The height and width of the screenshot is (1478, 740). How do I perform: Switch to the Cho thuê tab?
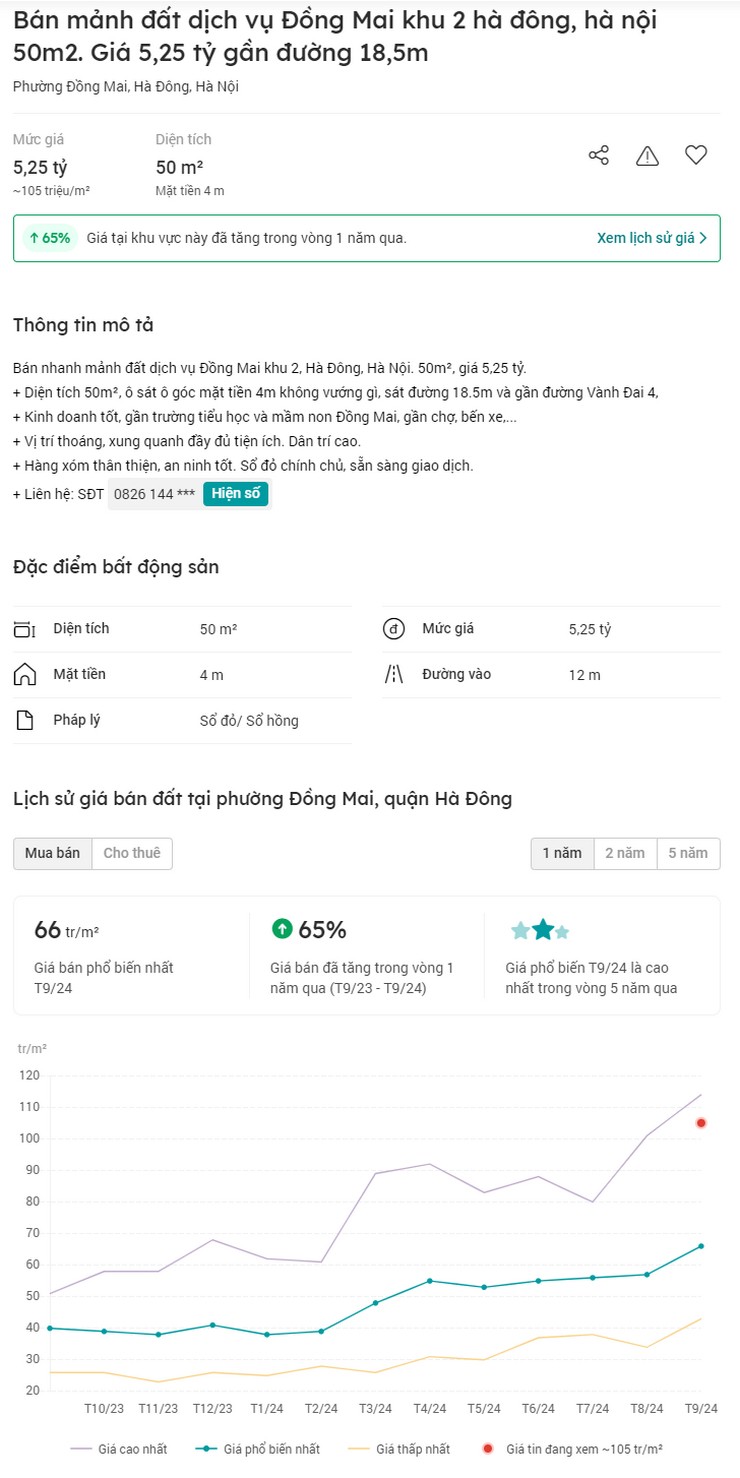132,853
